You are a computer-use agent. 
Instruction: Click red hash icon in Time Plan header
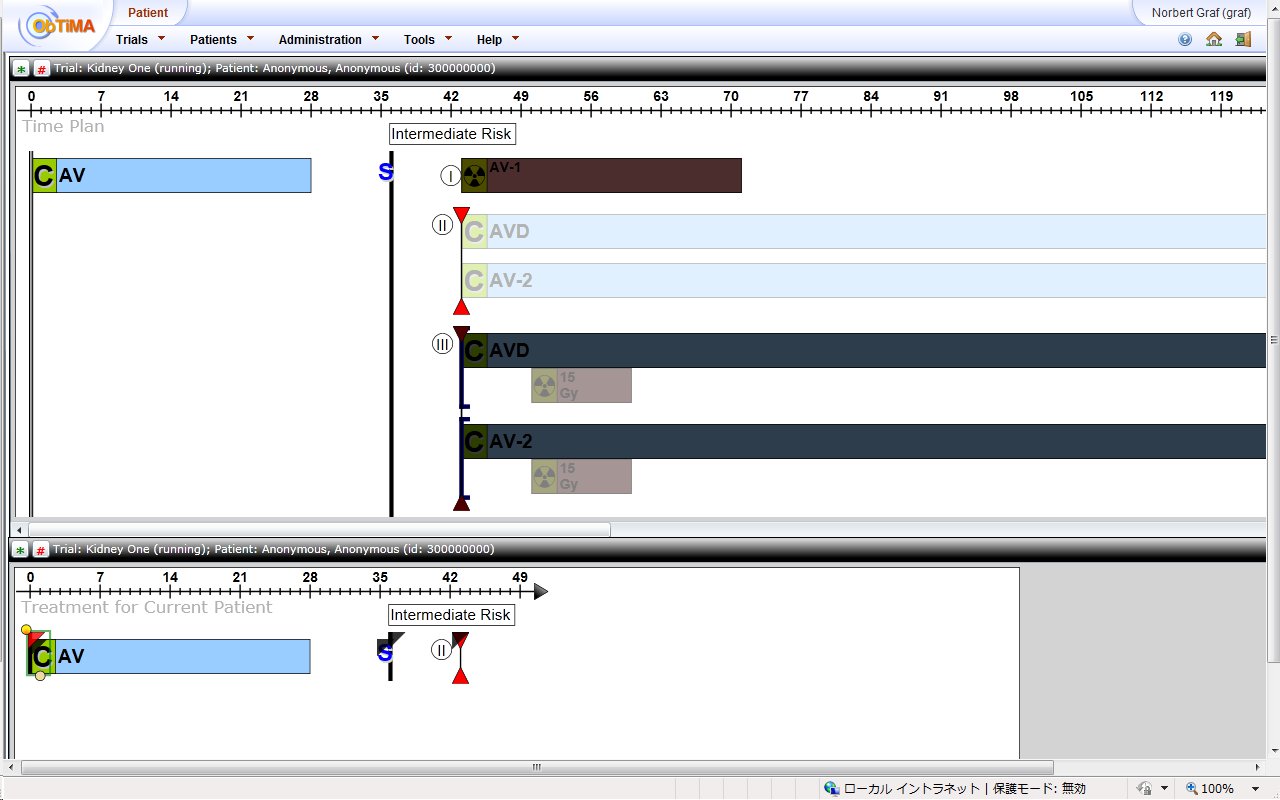coord(41,69)
